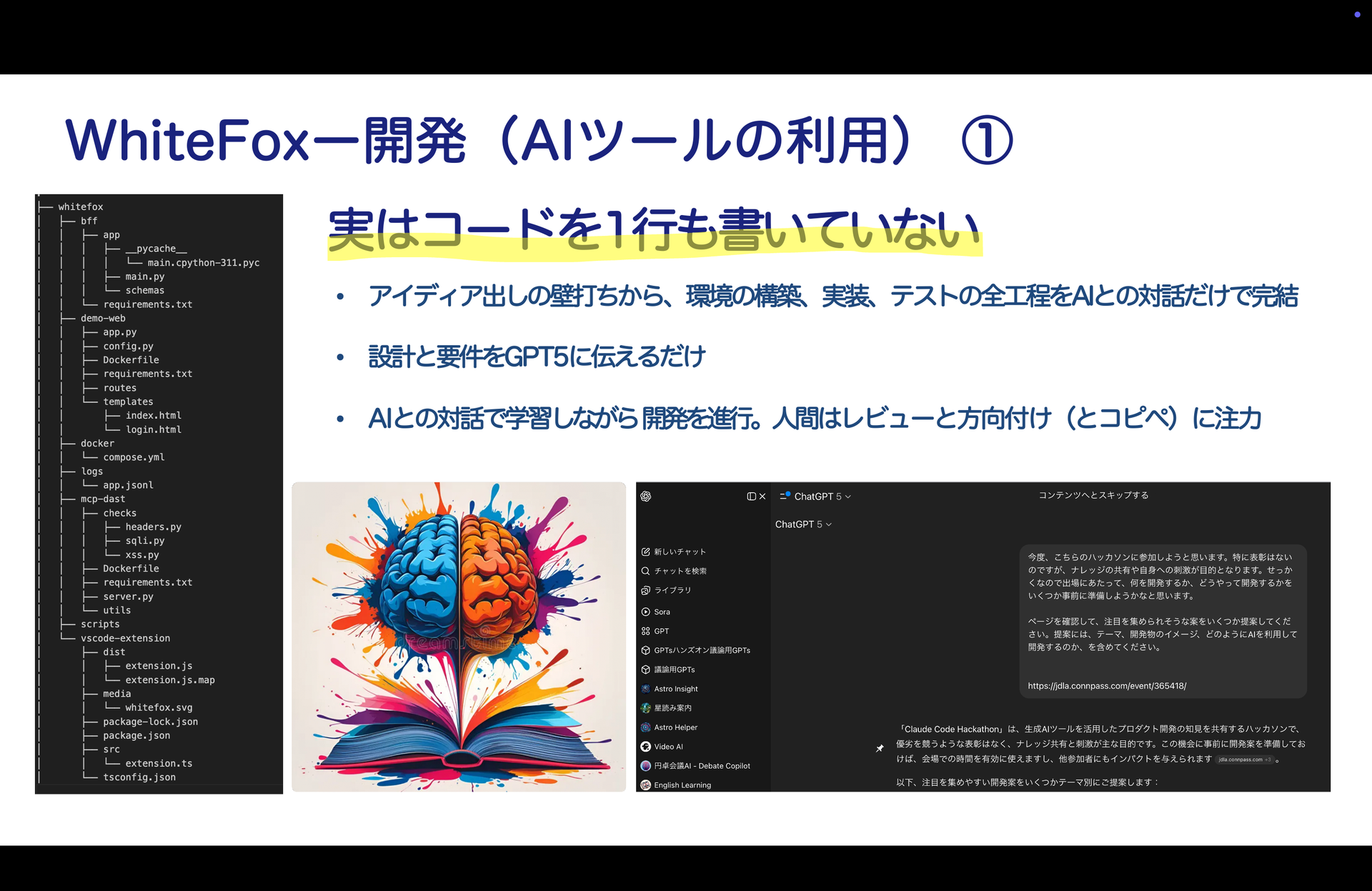Click the GPT grid icon entry
Screen dimensions: 1372x891
(646, 631)
